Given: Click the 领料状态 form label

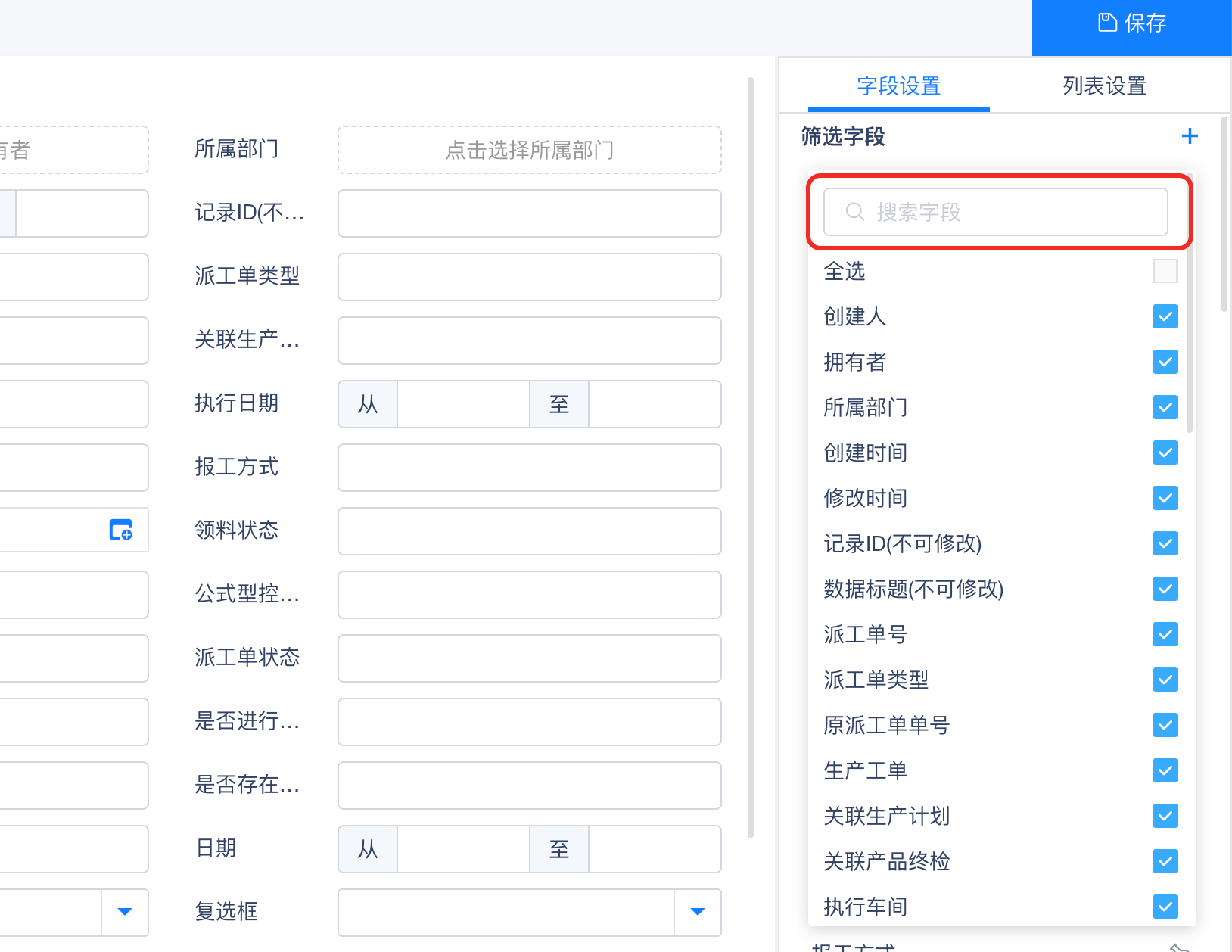Looking at the screenshot, I should click(236, 530).
